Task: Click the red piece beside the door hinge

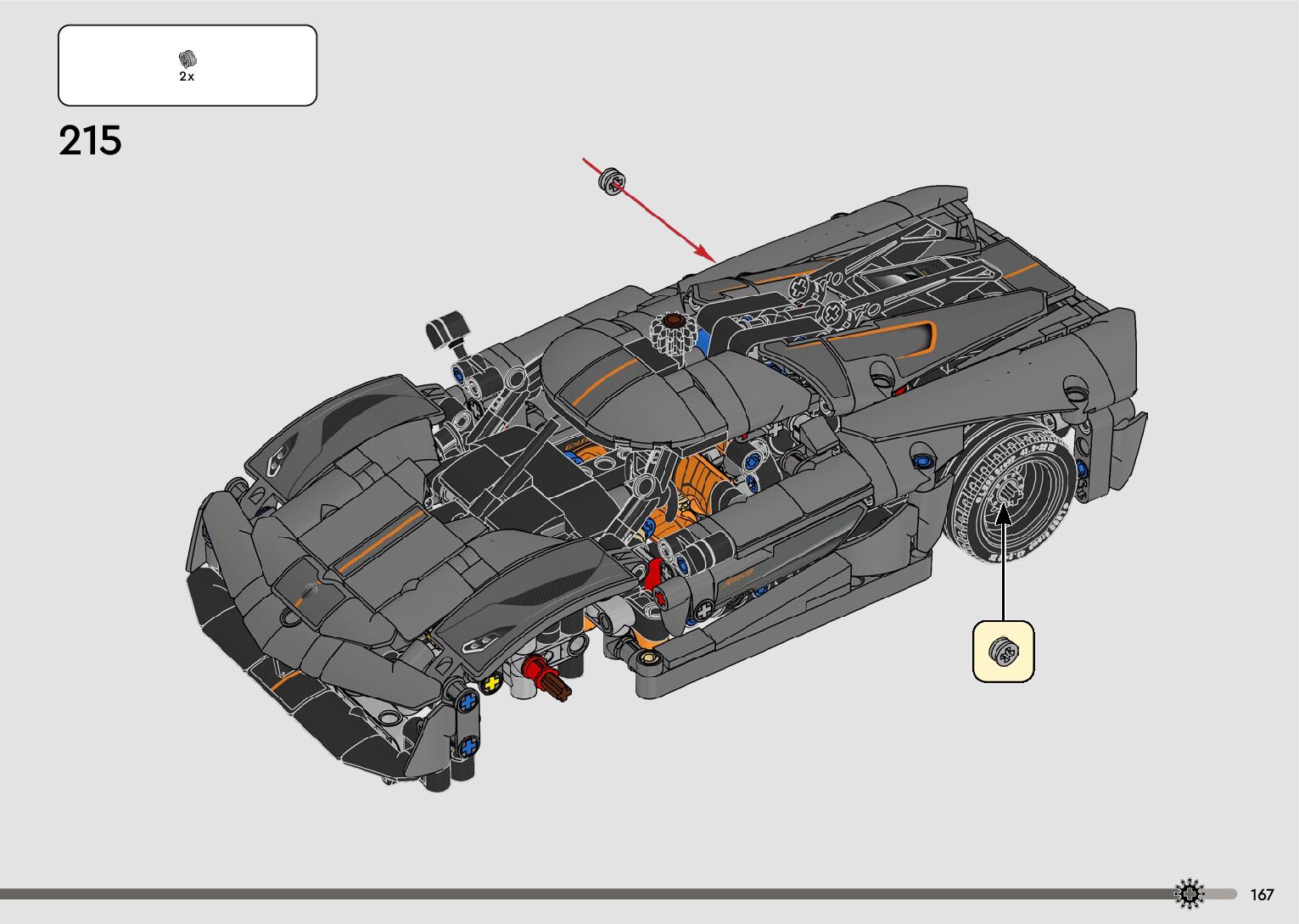Action: (652, 574)
